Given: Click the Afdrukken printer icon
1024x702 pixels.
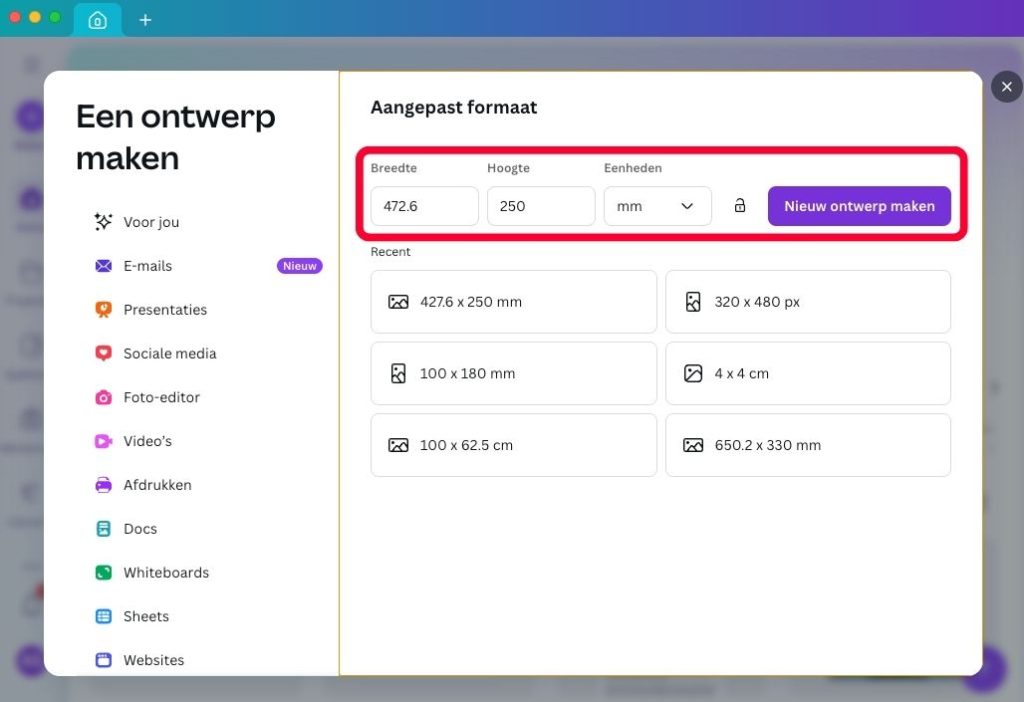Looking at the screenshot, I should [103, 485].
